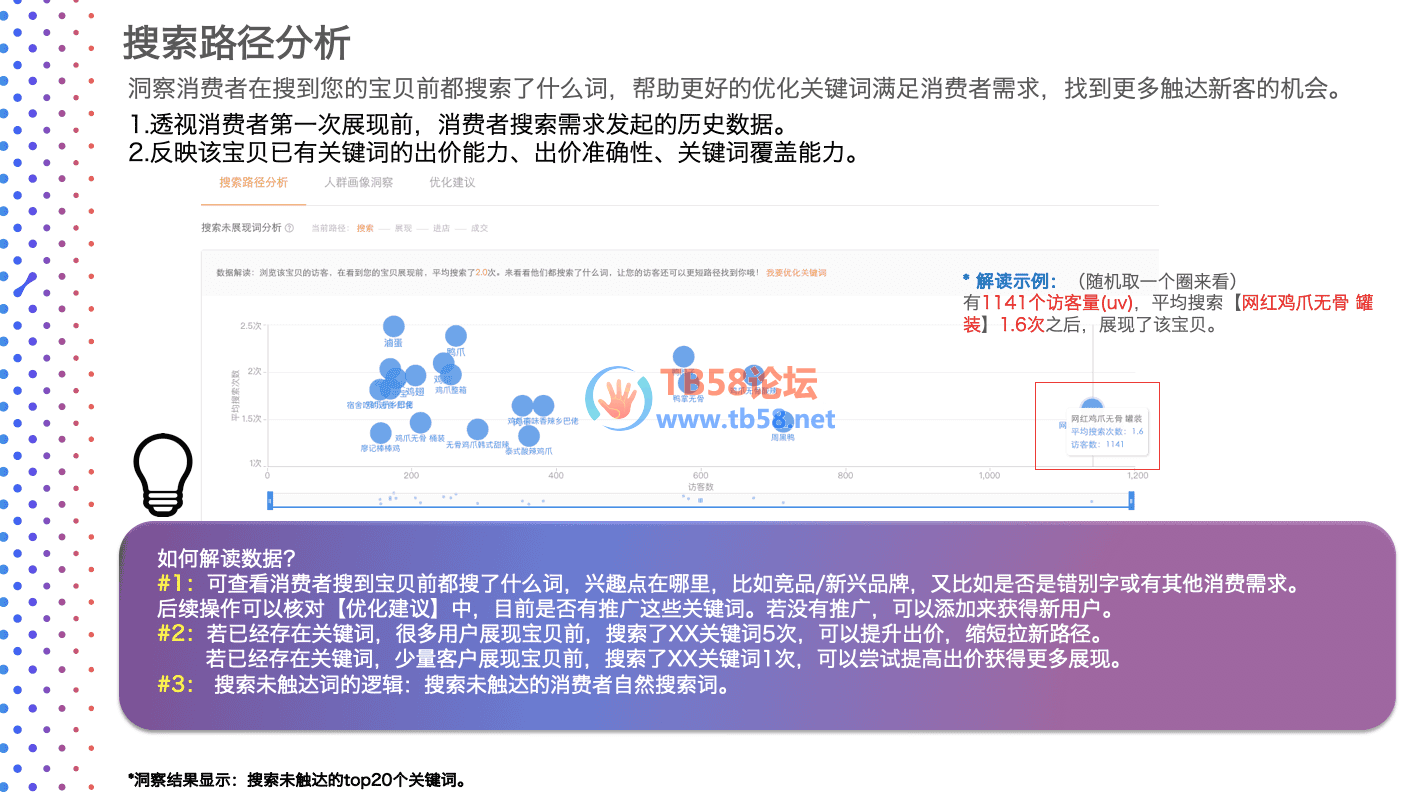Click the 卤蛋 bubble in the chart
This screenshot has height=797, width=1423.
(x=394, y=326)
